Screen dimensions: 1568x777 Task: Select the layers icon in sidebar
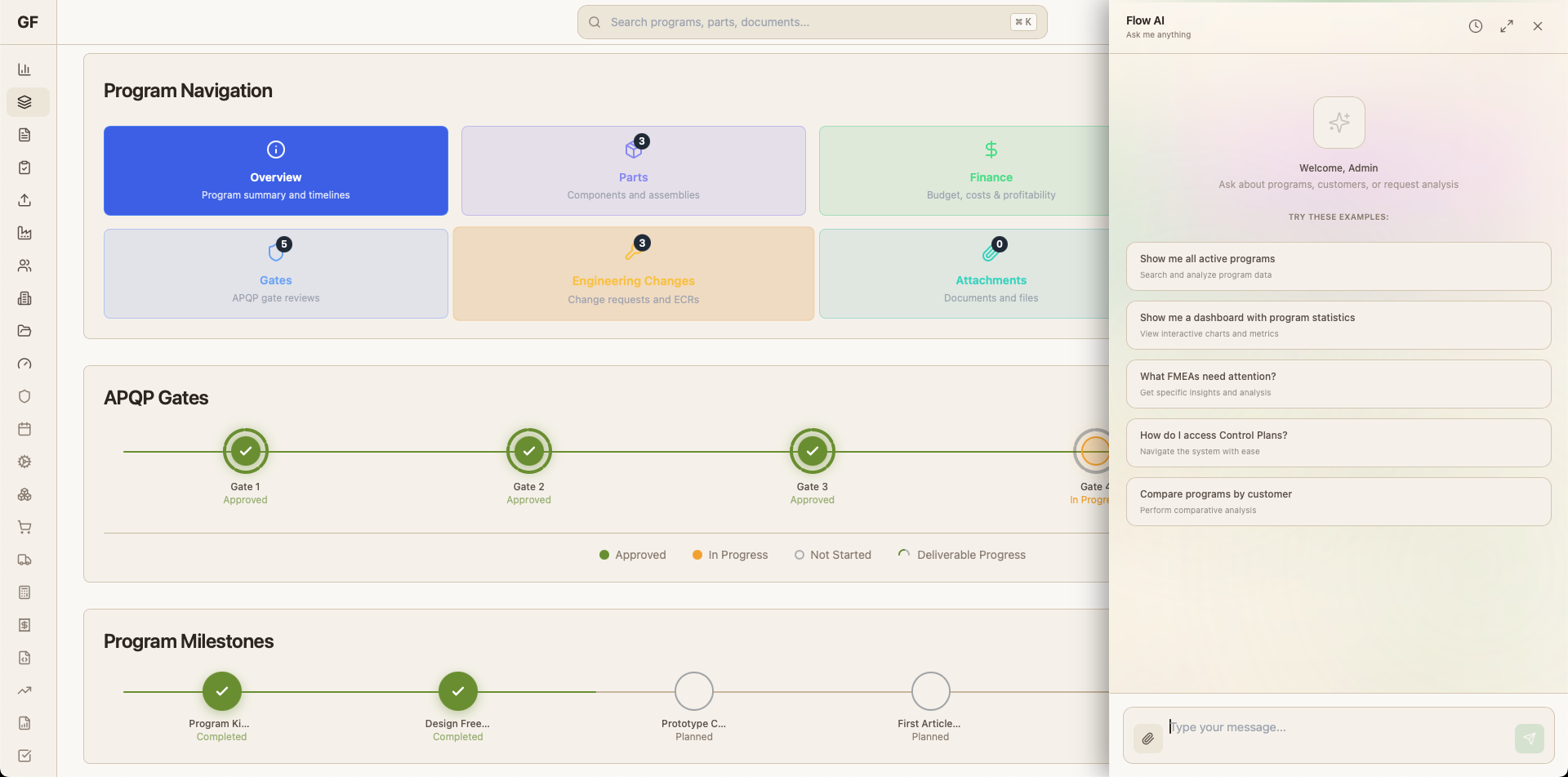24,102
